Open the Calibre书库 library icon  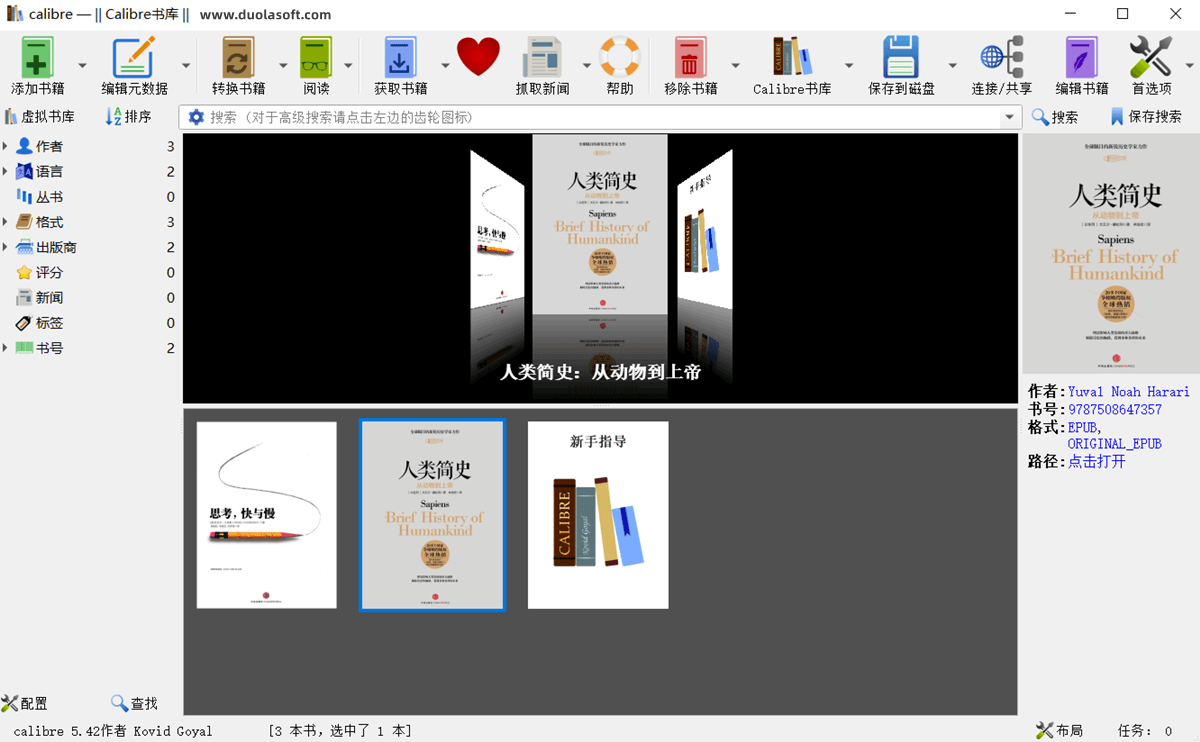[x=792, y=58]
